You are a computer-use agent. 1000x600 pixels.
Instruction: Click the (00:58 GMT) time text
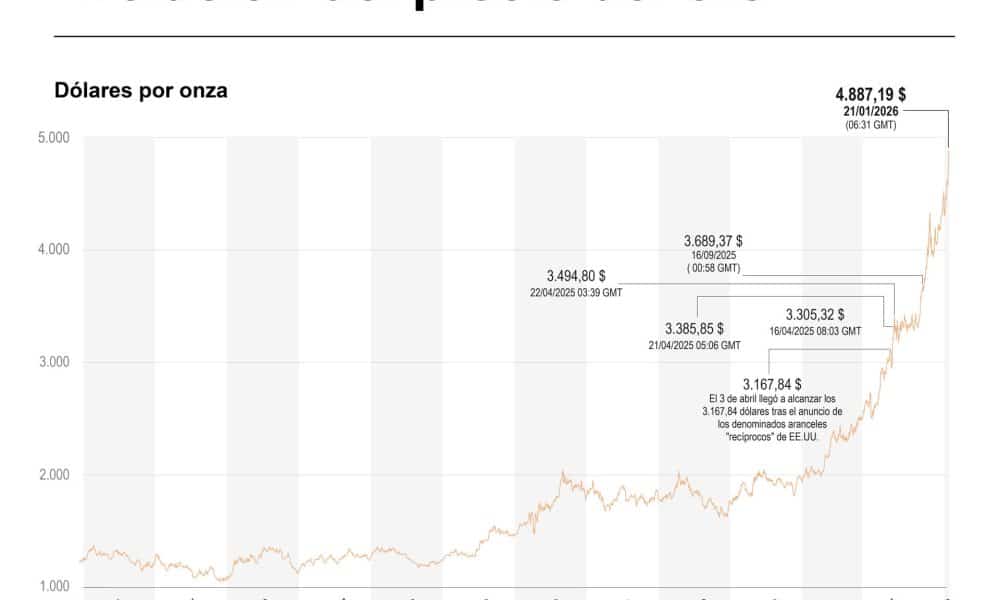713,269
